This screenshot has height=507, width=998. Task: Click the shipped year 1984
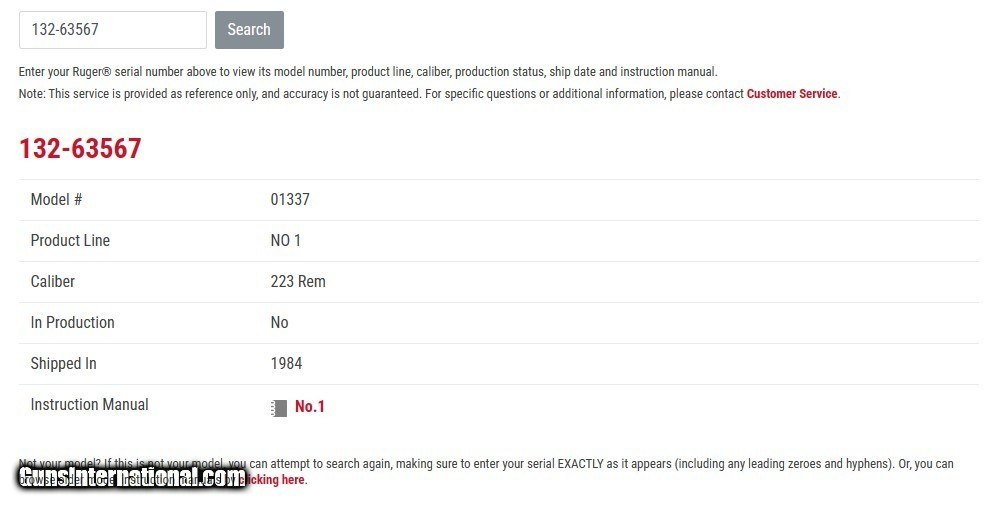pyautogui.click(x=286, y=364)
